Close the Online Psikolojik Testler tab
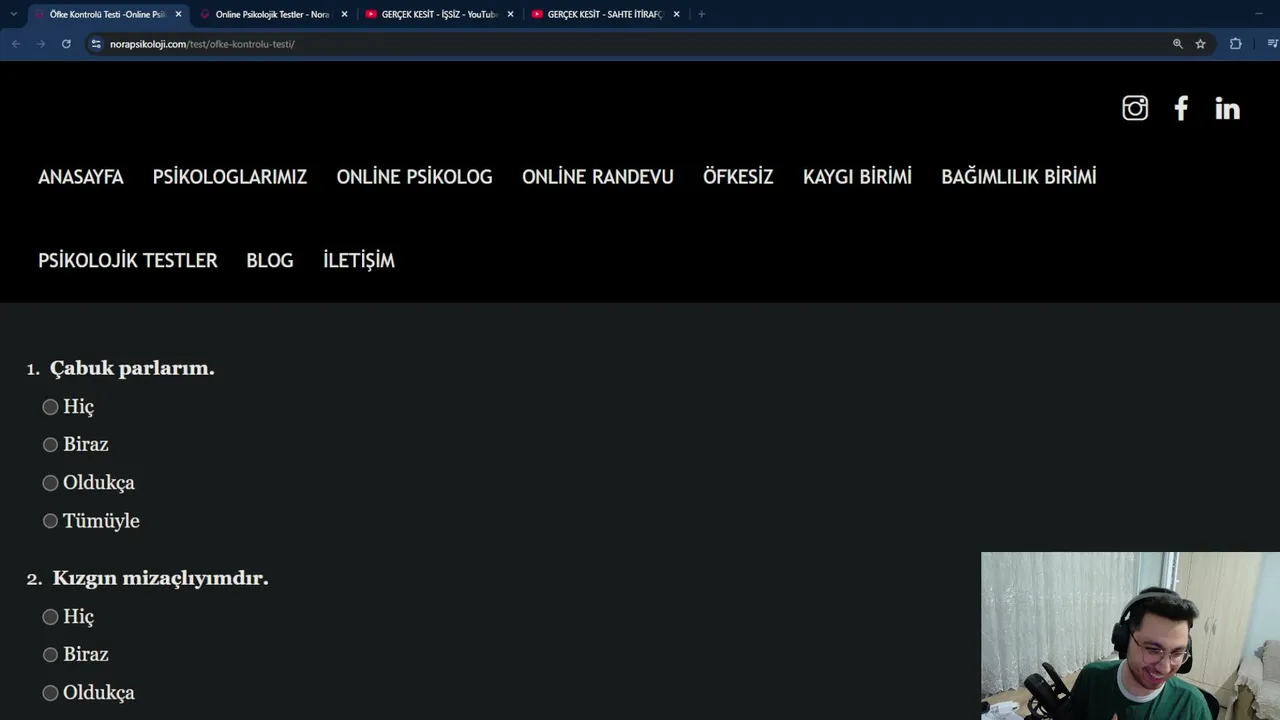Screen dimensions: 1280x720 click(x=344, y=14)
